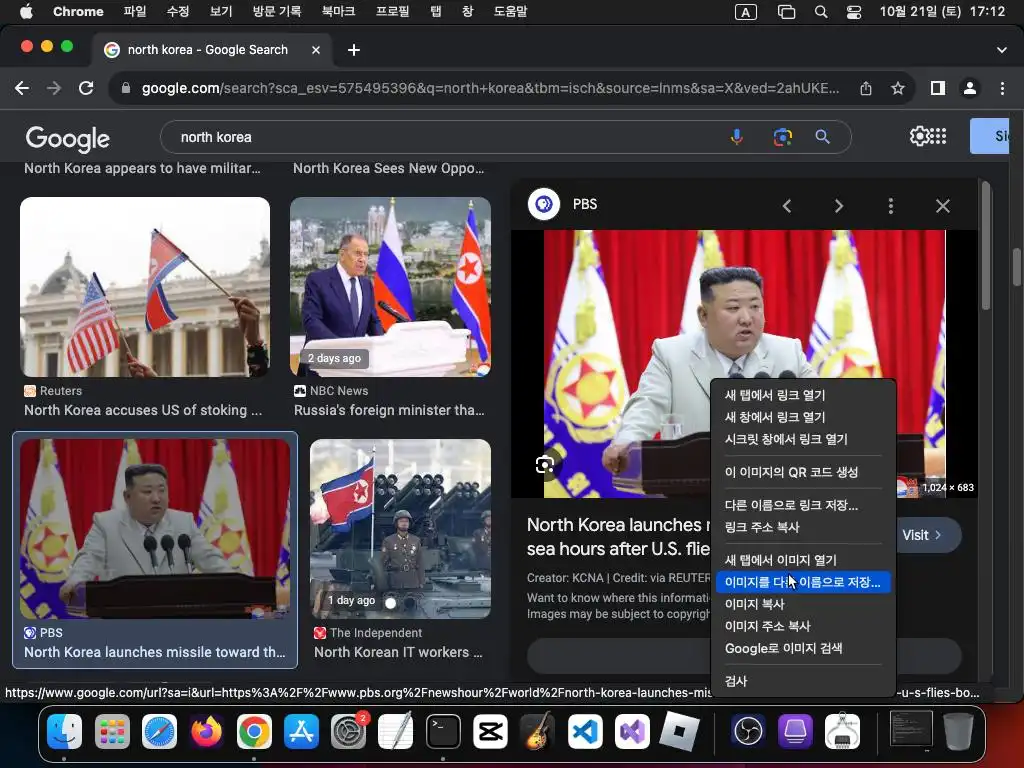Screen dimensions: 1024x768
Task: Open Safari from the dock
Action: point(159,731)
